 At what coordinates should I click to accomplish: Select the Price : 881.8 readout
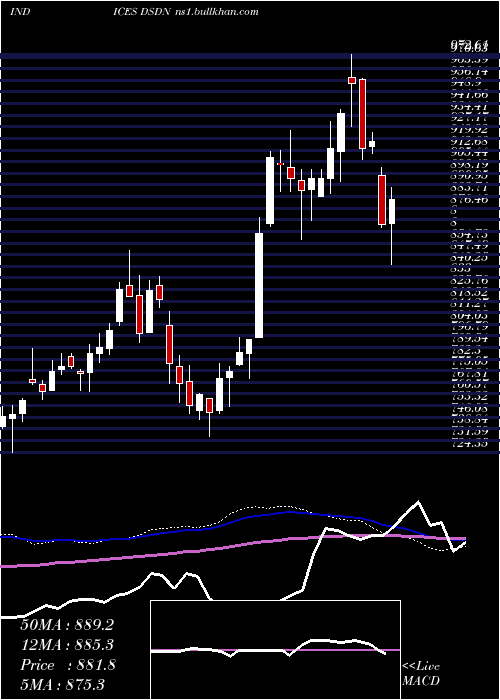pos(68,665)
